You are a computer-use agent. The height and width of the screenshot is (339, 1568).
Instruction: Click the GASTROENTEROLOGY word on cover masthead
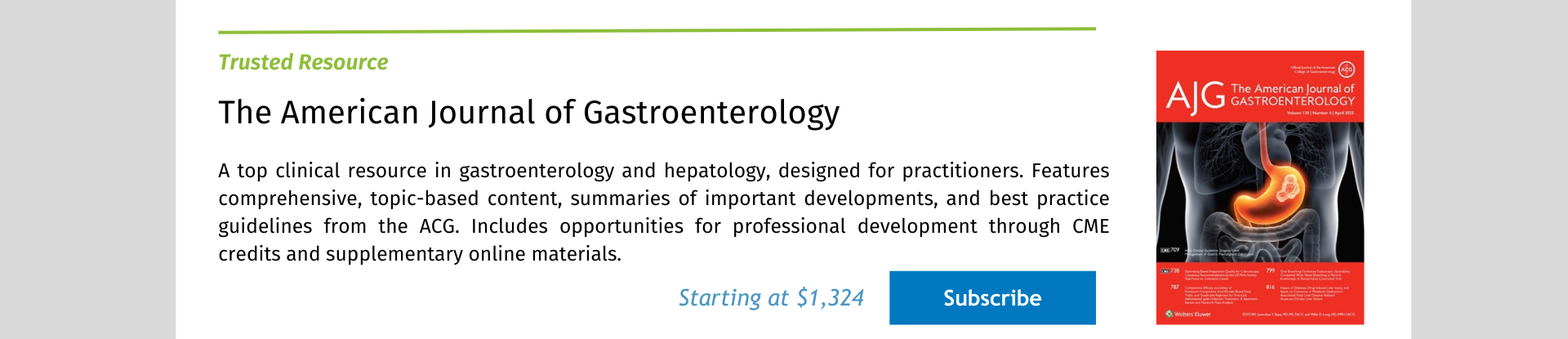pos(1293,101)
